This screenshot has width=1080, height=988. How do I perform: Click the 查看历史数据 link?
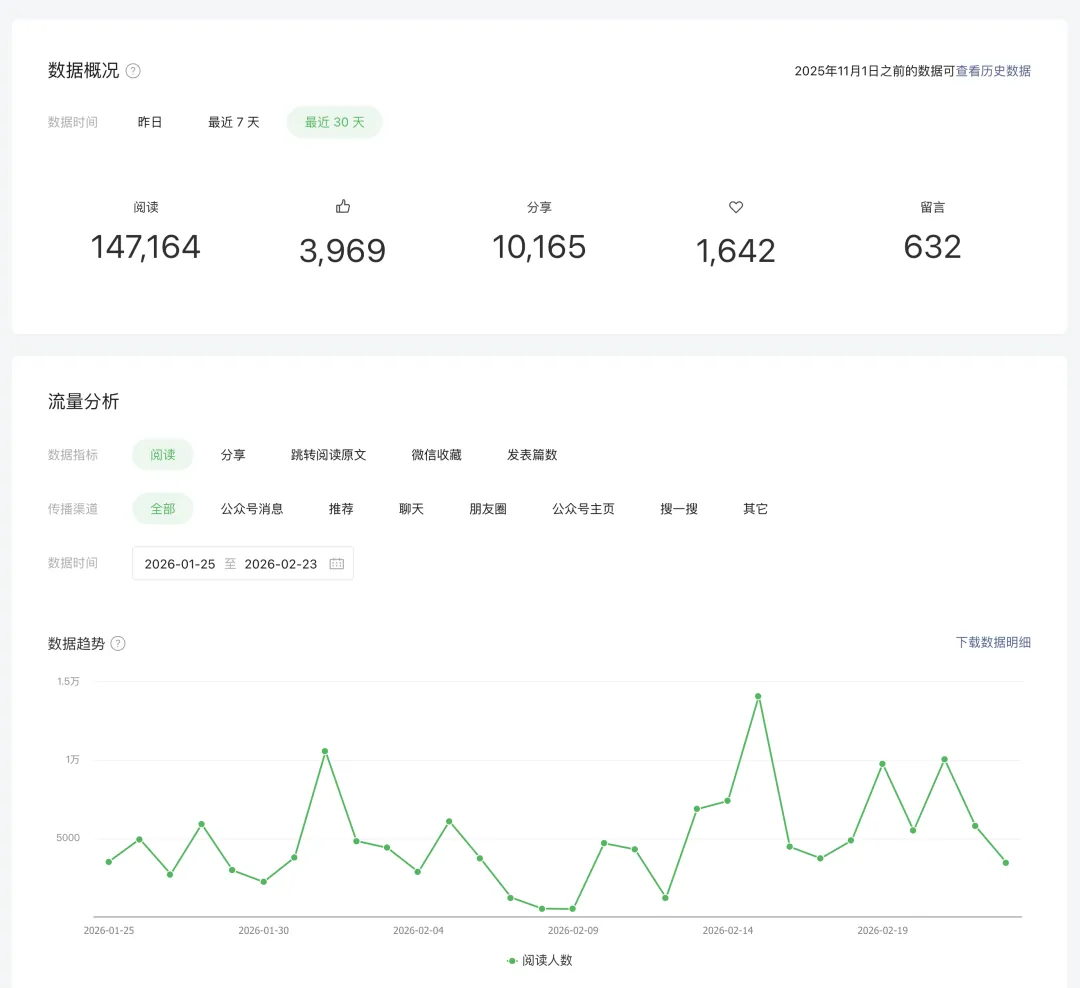[996, 71]
